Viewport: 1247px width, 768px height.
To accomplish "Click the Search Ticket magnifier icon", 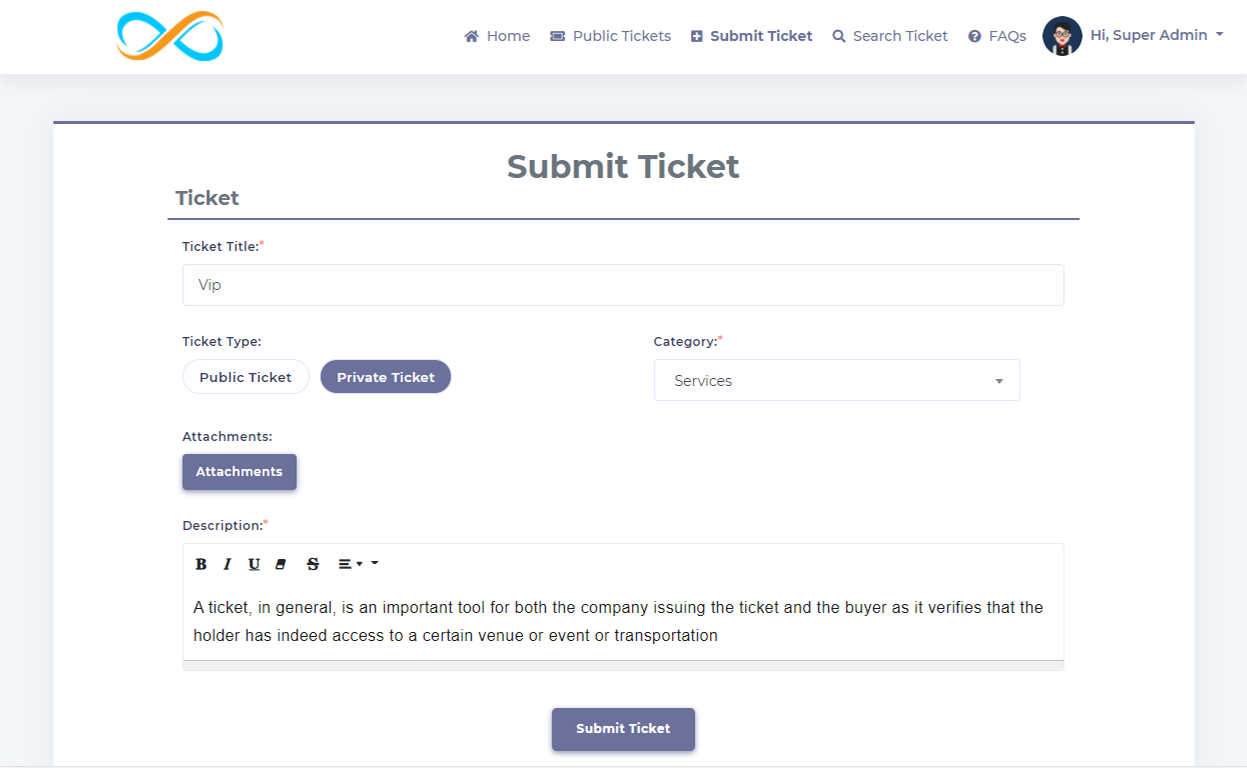I will point(838,35).
